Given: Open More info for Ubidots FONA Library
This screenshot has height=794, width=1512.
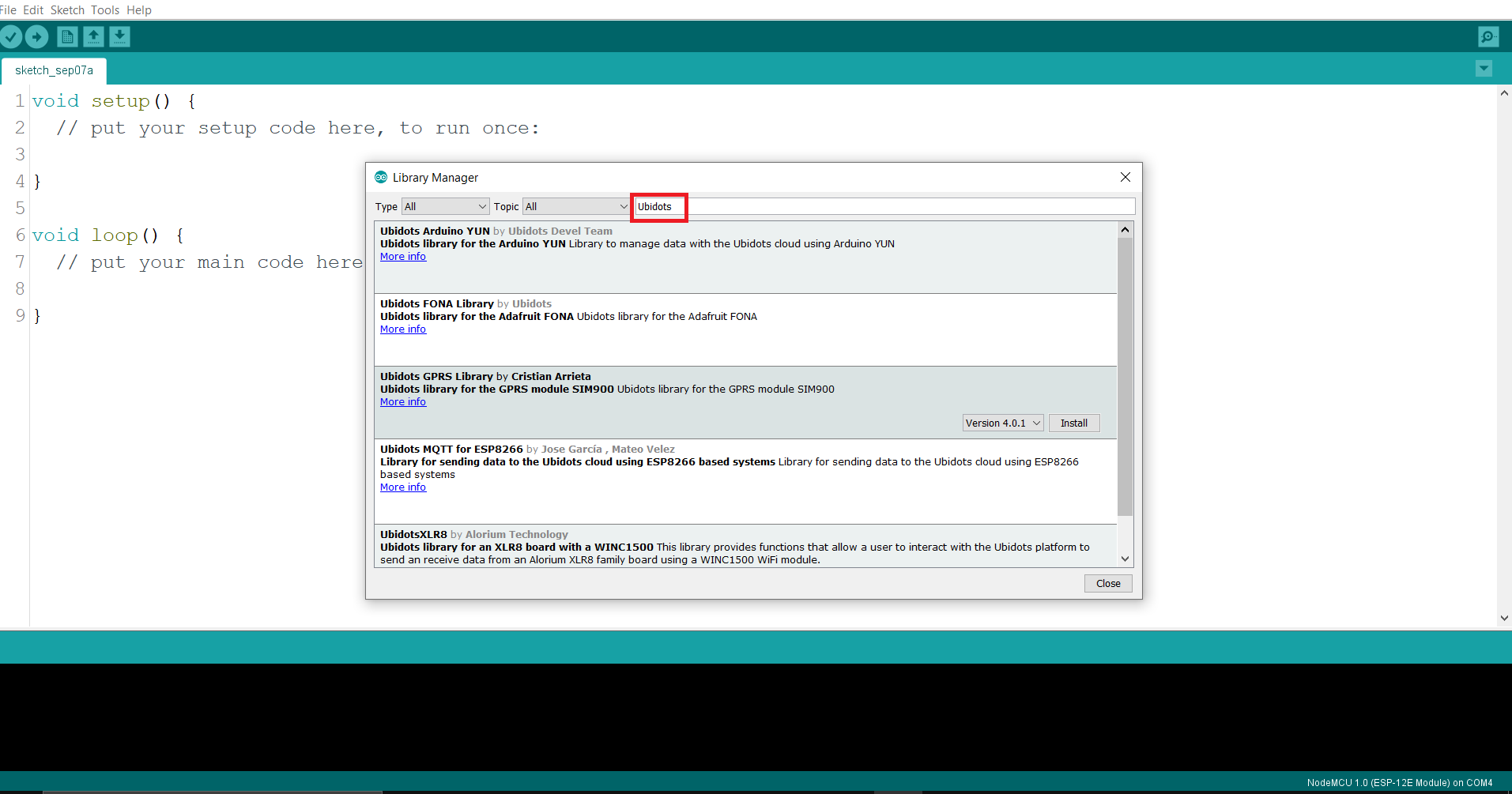Looking at the screenshot, I should click(x=403, y=329).
